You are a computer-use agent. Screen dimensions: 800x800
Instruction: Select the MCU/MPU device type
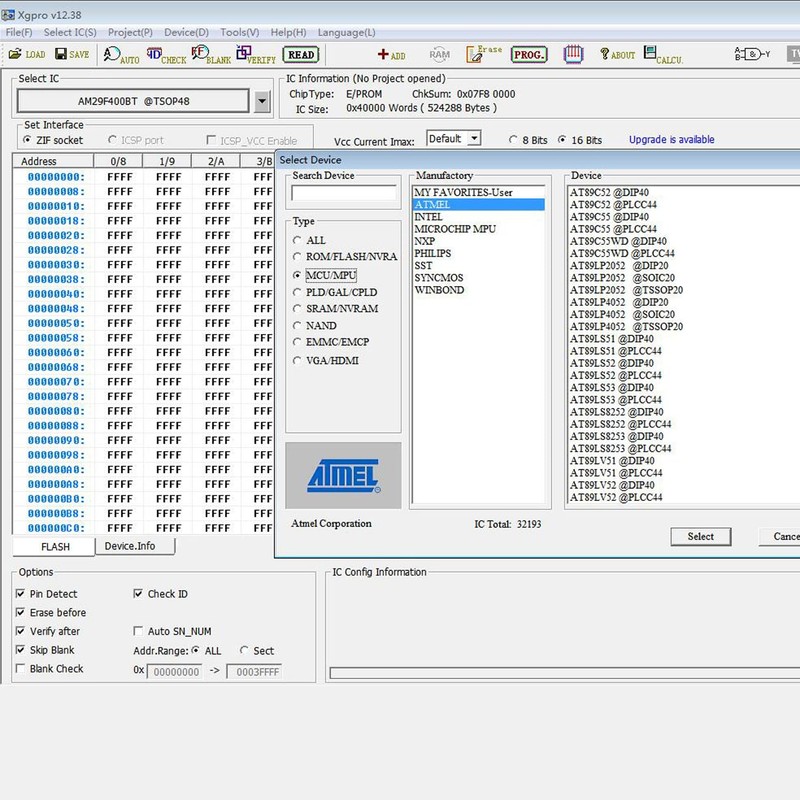pos(324,276)
